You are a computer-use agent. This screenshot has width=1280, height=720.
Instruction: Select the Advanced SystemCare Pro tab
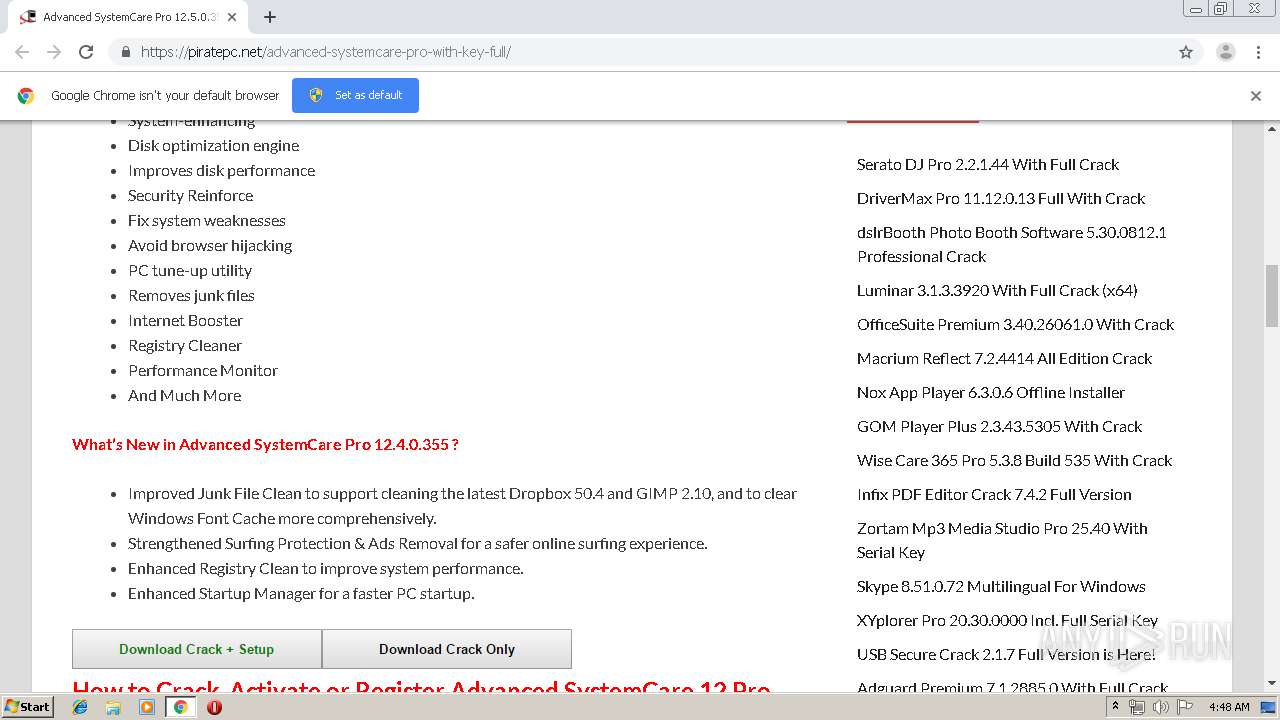click(129, 17)
